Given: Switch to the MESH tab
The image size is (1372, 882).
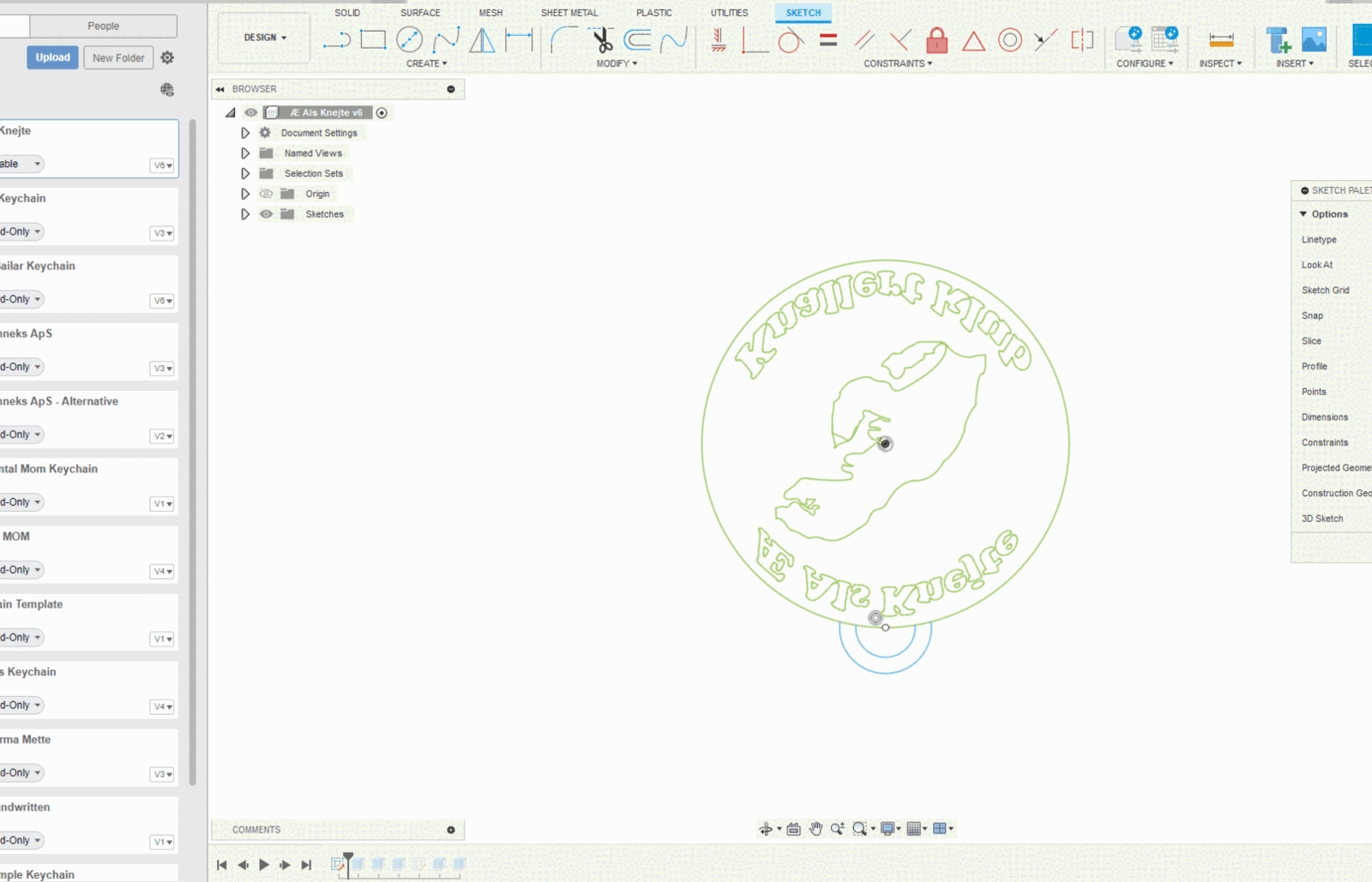Looking at the screenshot, I should click(x=490, y=13).
